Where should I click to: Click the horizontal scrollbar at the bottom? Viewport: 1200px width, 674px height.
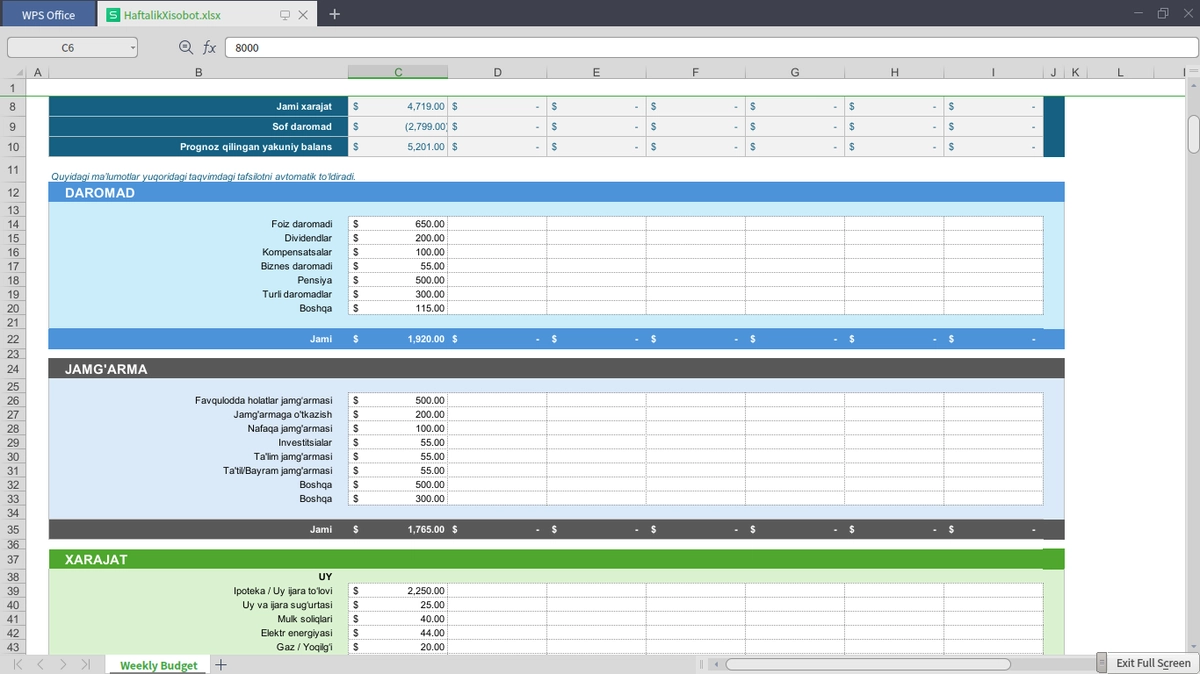(x=868, y=663)
